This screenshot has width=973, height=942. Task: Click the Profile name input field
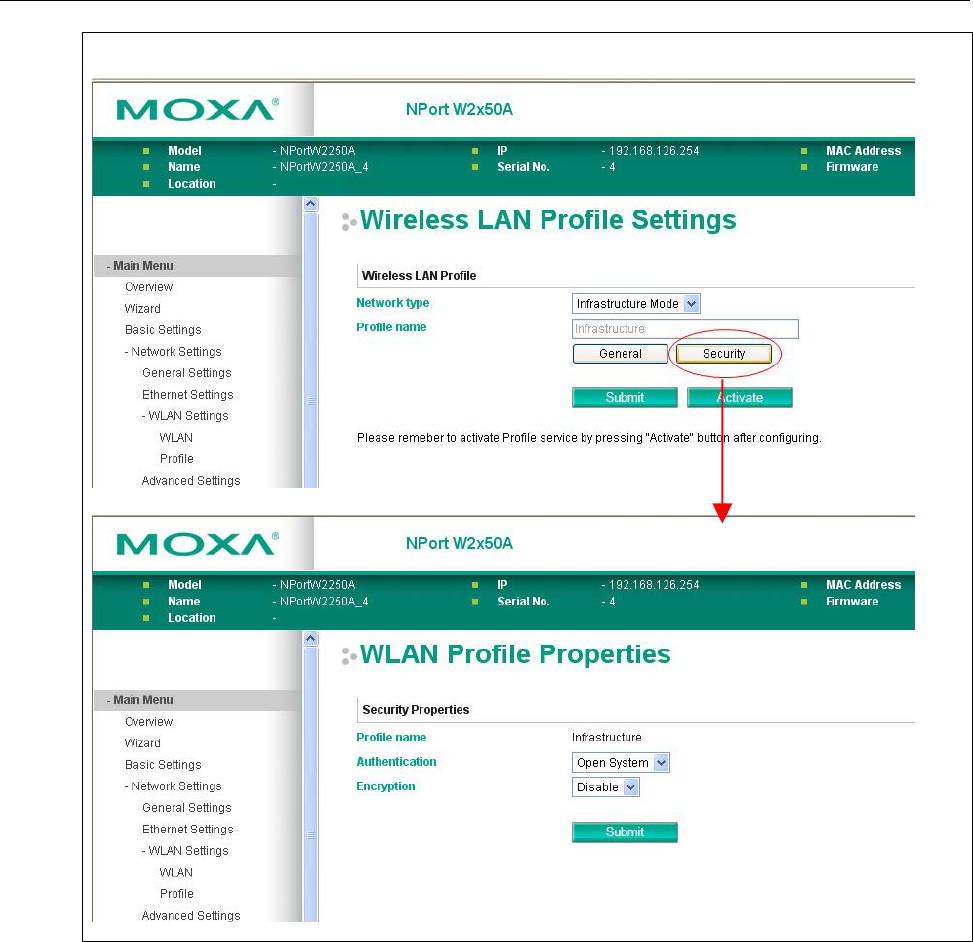[685, 329]
